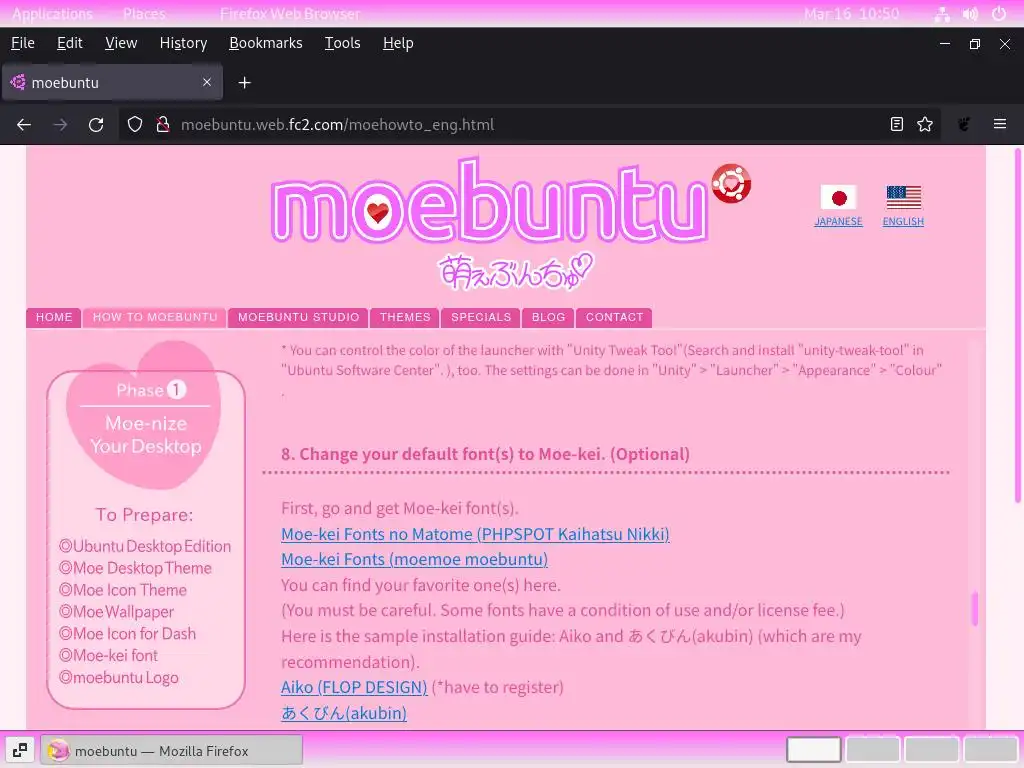
Task: Click the moebuntu Logo sidebar item
Action: [118, 677]
